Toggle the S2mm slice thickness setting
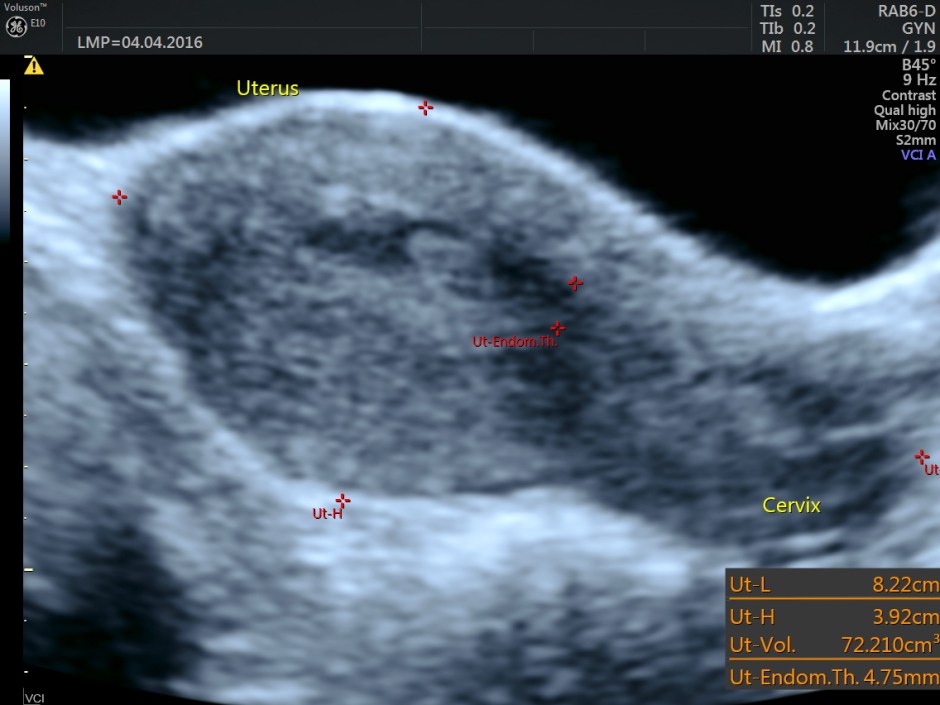Viewport: 940px width, 705px height. pyautogui.click(x=914, y=140)
